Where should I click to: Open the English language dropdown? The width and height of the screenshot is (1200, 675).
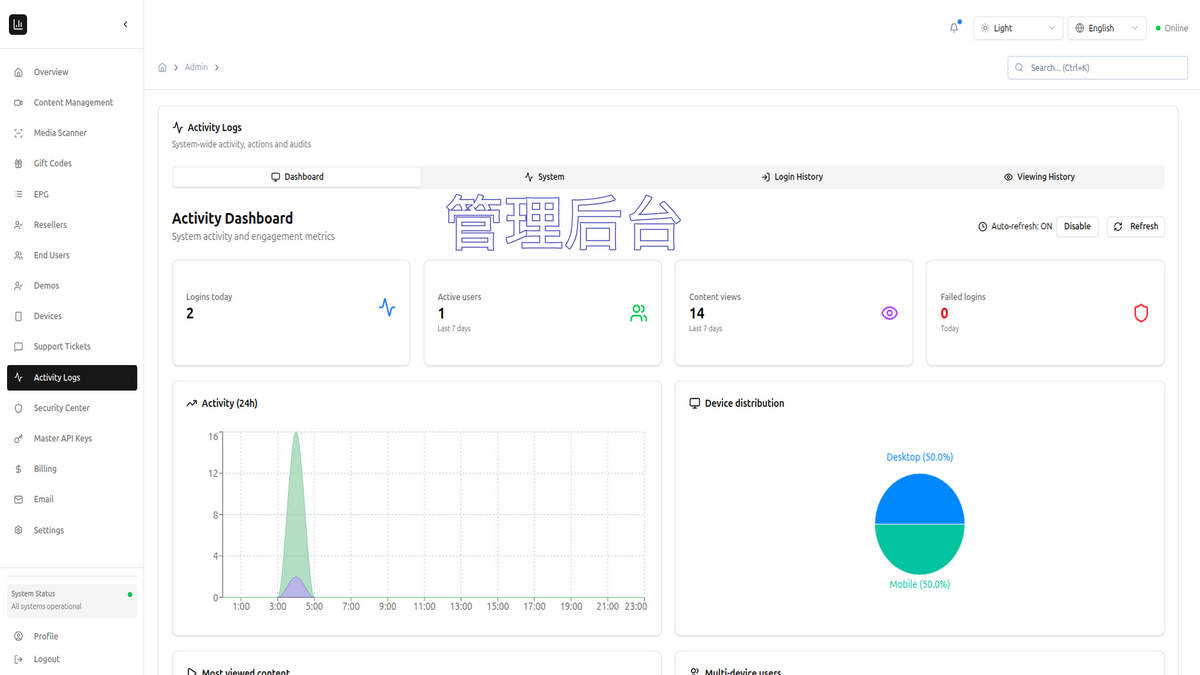click(1106, 28)
